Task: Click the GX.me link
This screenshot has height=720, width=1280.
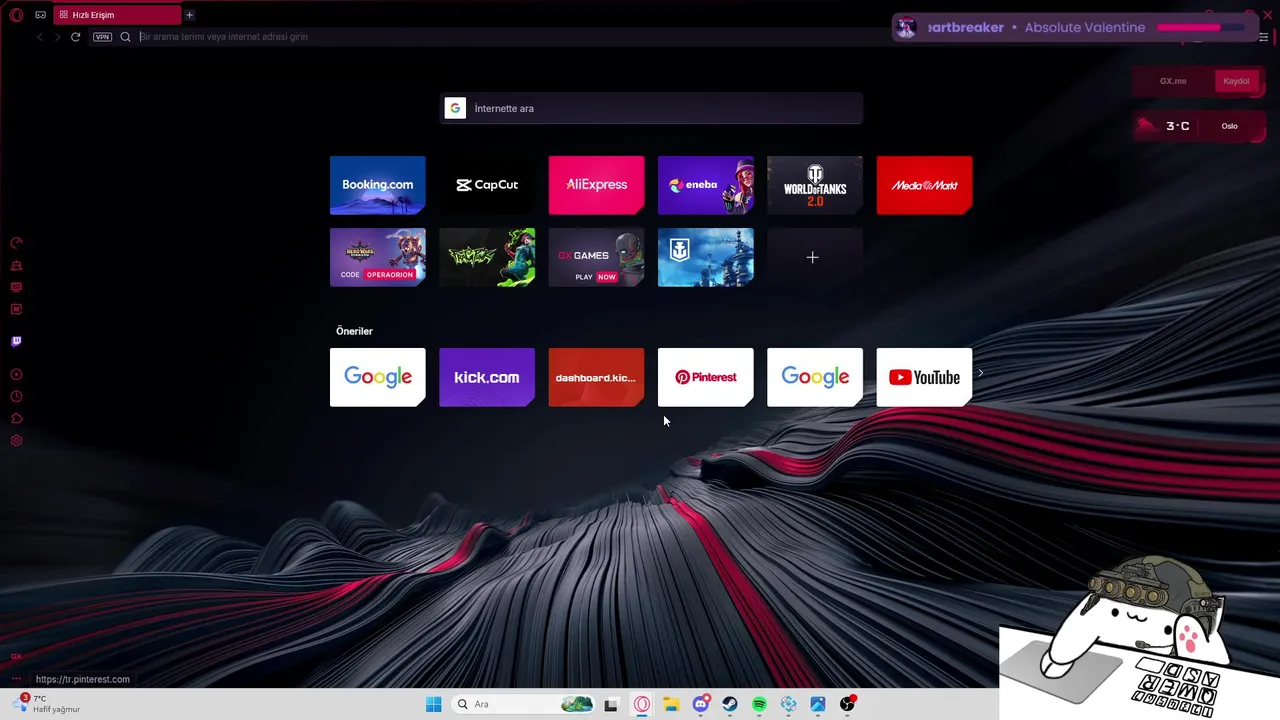Action: click(1173, 81)
